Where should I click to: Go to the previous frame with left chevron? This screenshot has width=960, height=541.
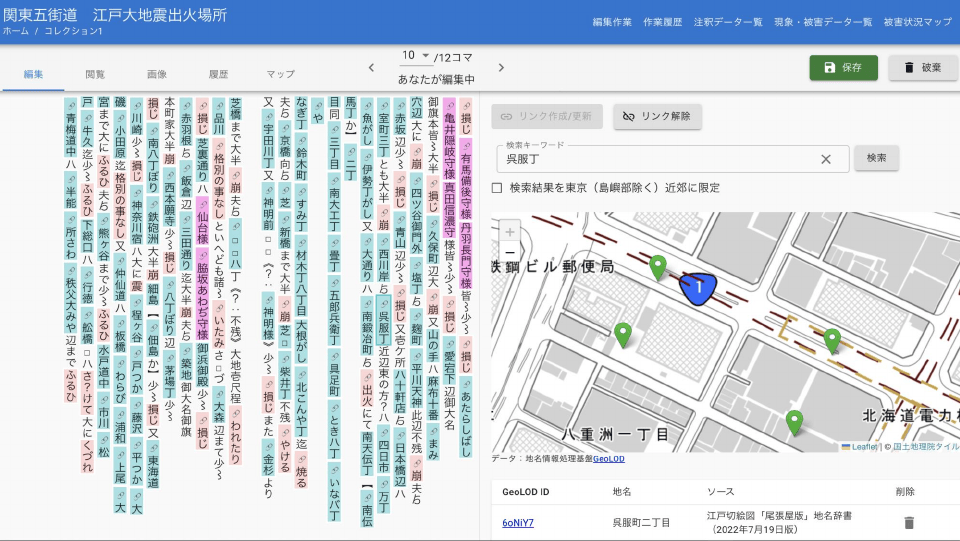[371, 67]
